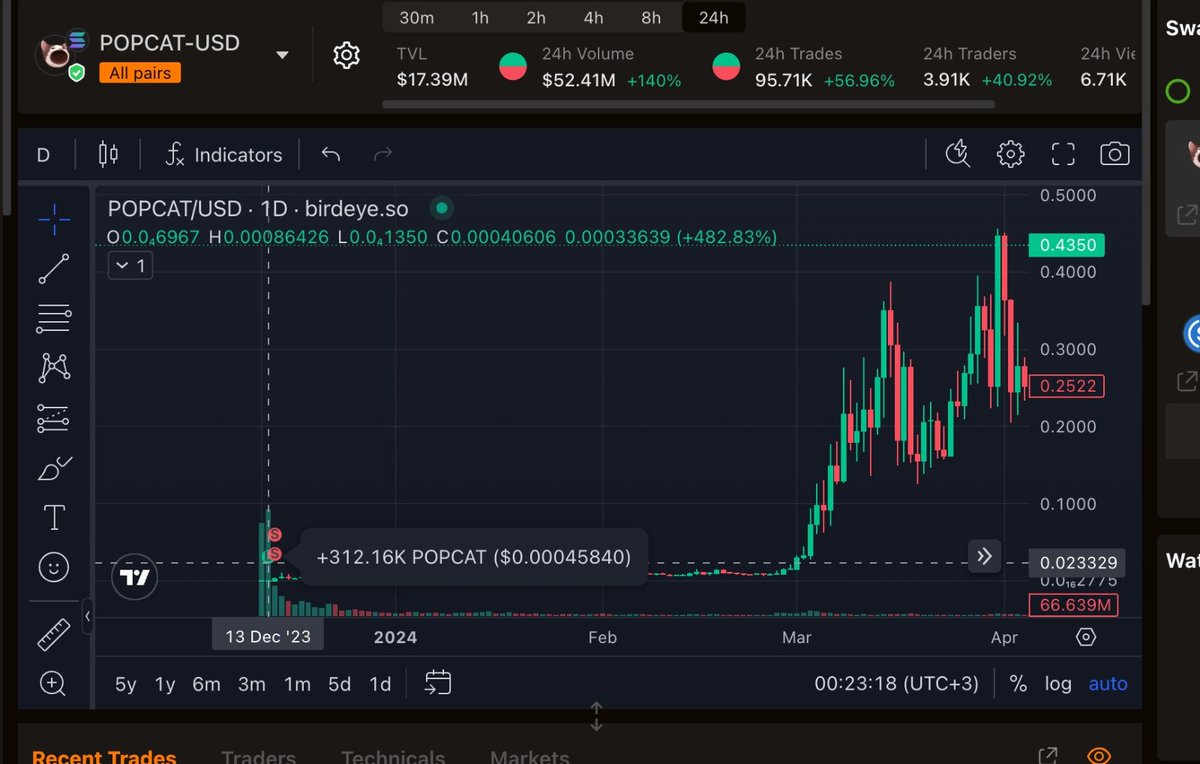Open the candlestick chart style menu
The width and height of the screenshot is (1200, 764).
point(108,154)
